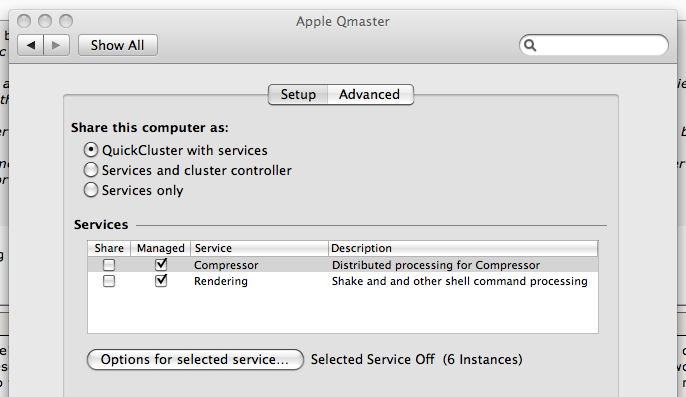Click Show All preferences button

point(118,45)
